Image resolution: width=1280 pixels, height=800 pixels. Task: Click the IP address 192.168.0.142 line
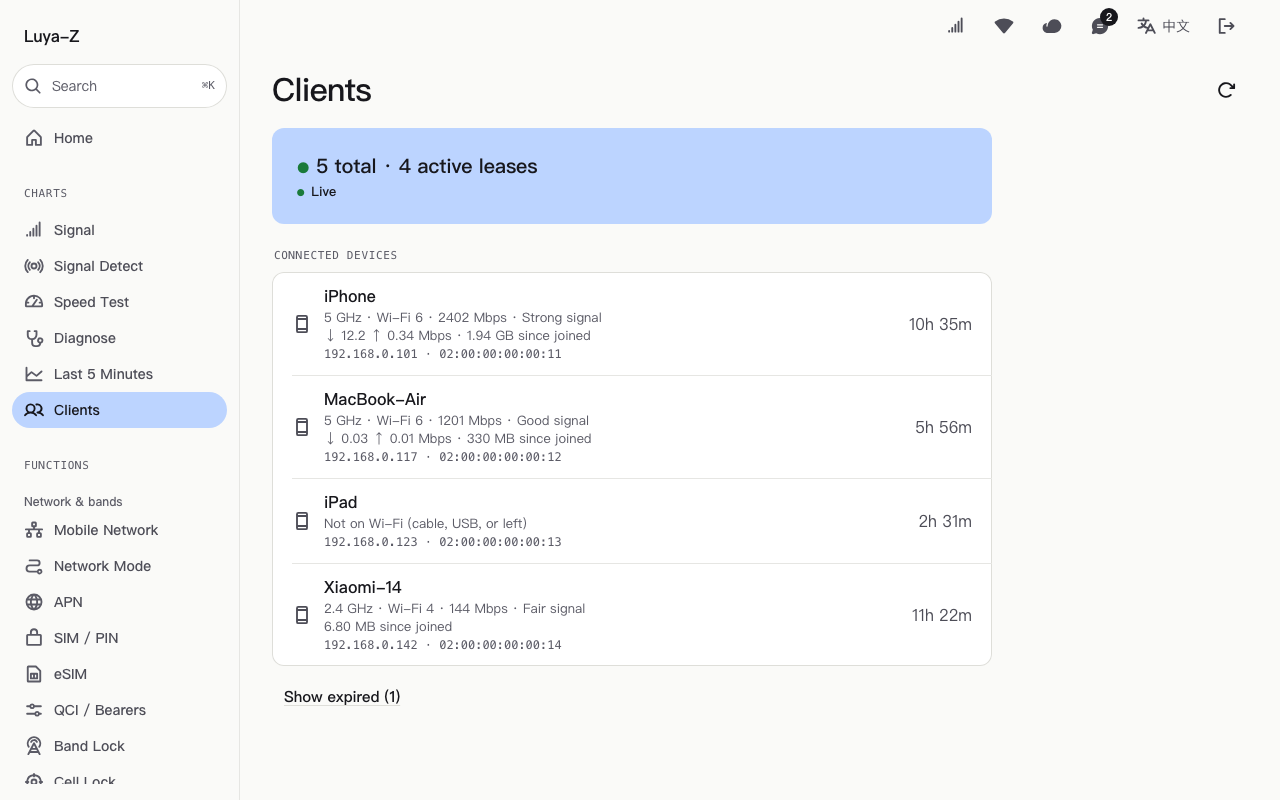[x=443, y=645]
